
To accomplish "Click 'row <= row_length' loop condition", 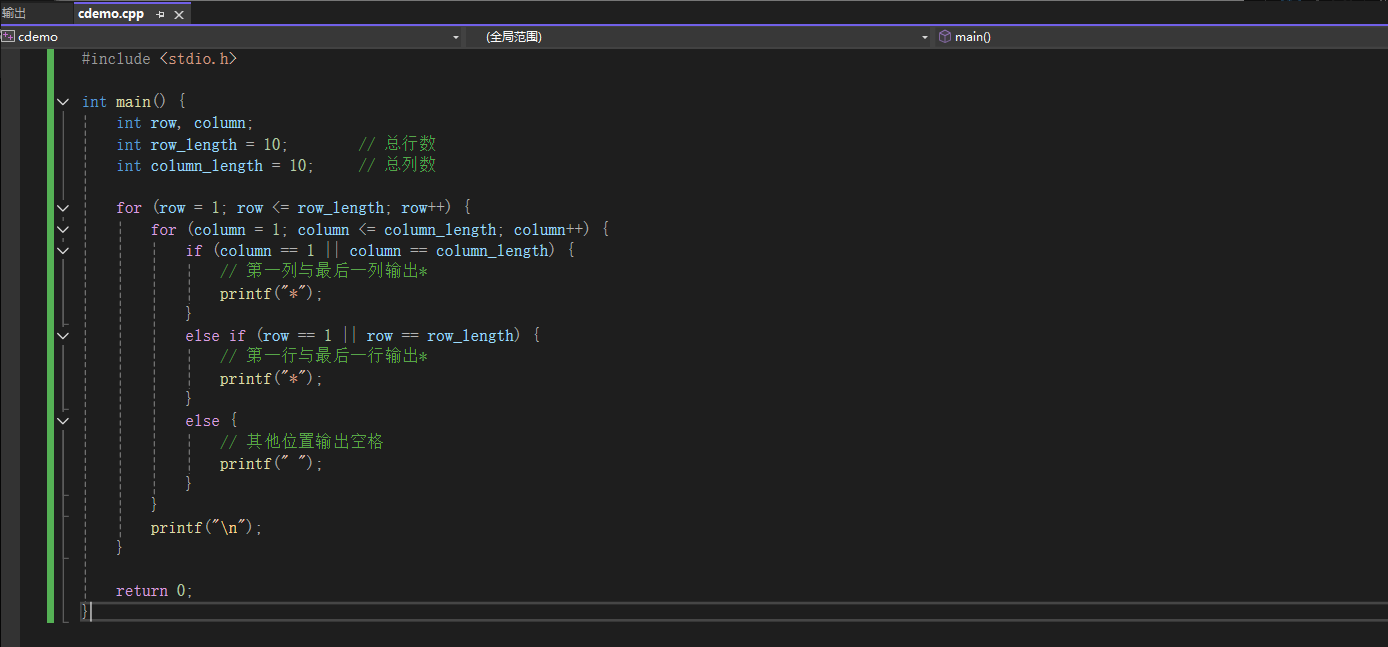I will (x=310, y=208).
